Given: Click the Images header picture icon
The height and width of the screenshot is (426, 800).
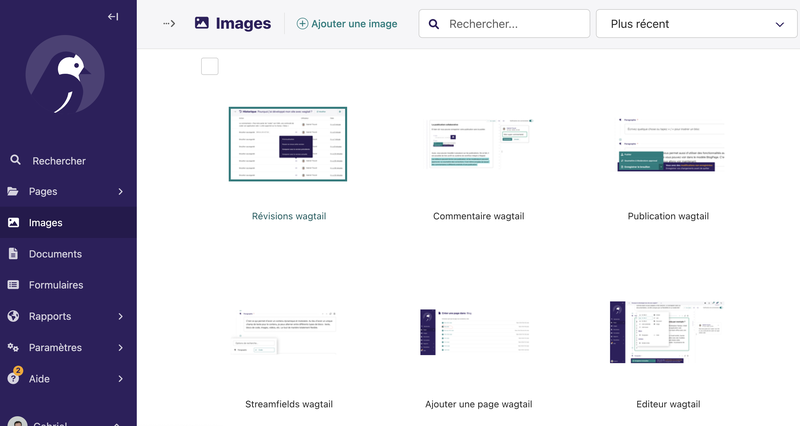Looking at the screenshot, I should click(x=202, y=23).
